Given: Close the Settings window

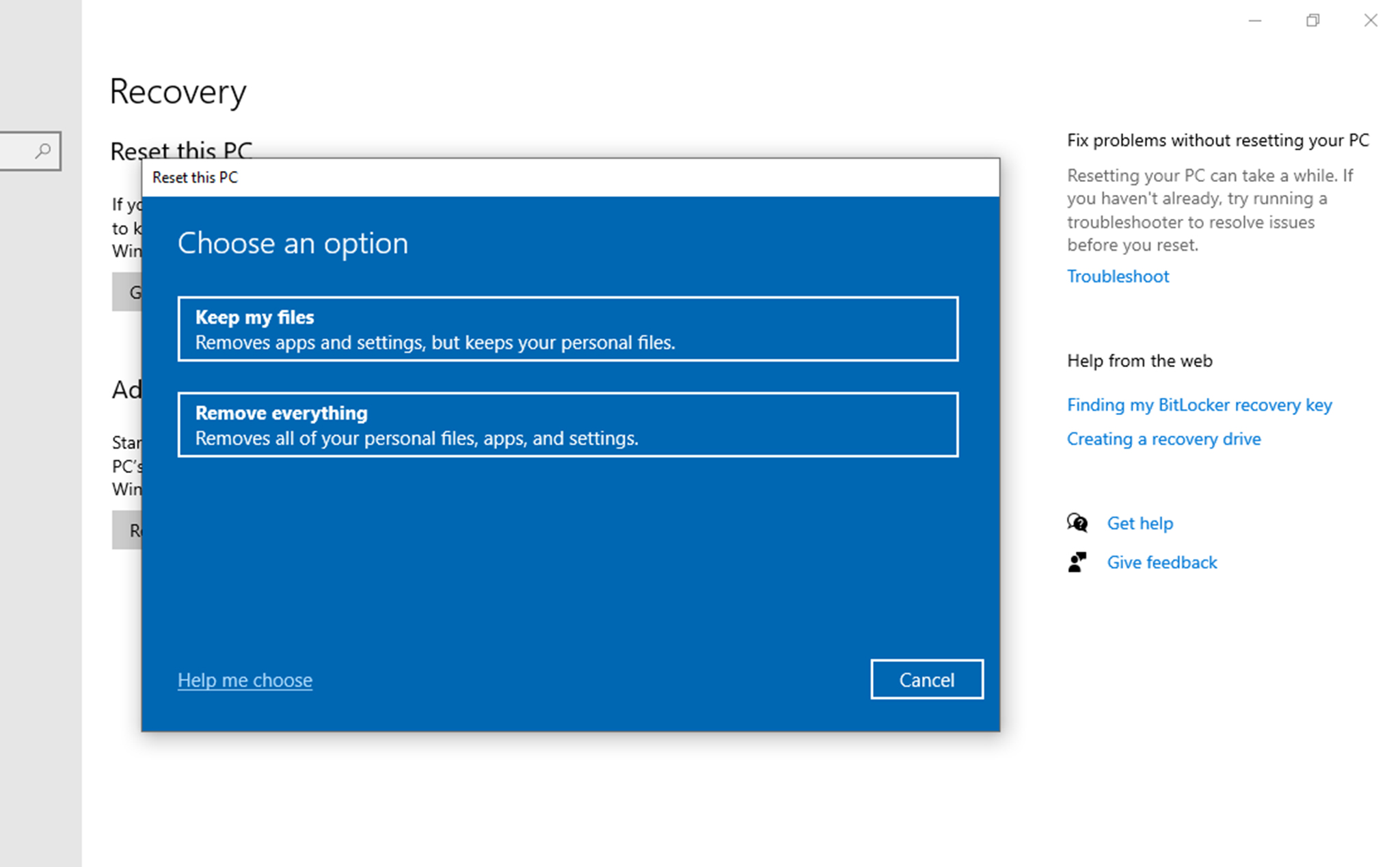Looking at the screenshot, I should coord(1371,21).
